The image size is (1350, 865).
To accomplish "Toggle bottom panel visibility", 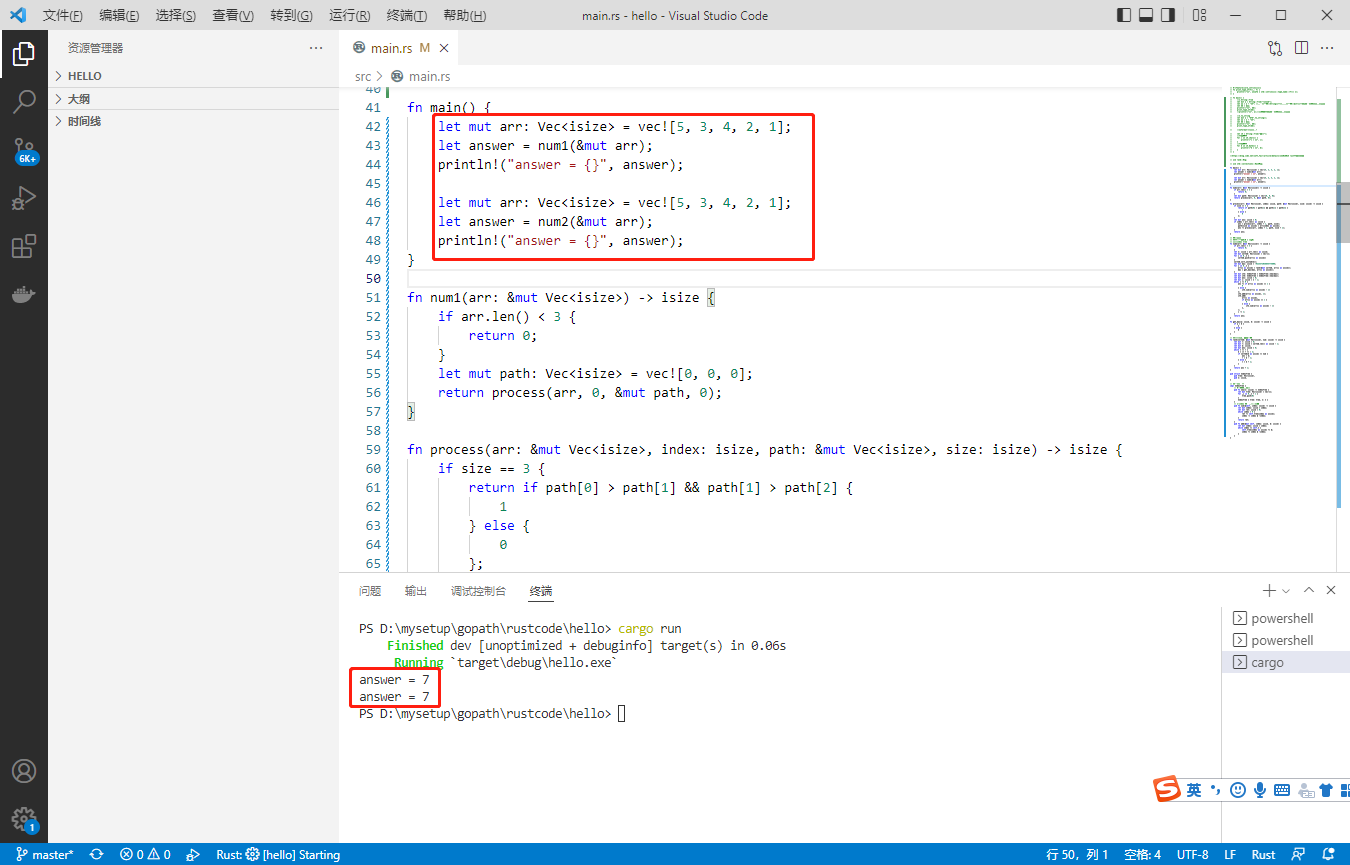I will pos(1147,15).
